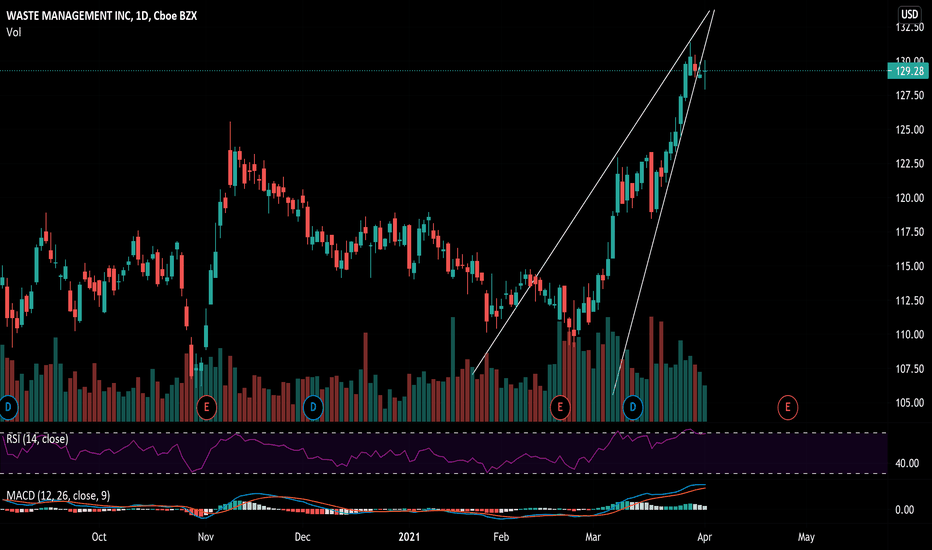Click the December dividend 'D' marker
932x550 pixels.
pos(313,407)
